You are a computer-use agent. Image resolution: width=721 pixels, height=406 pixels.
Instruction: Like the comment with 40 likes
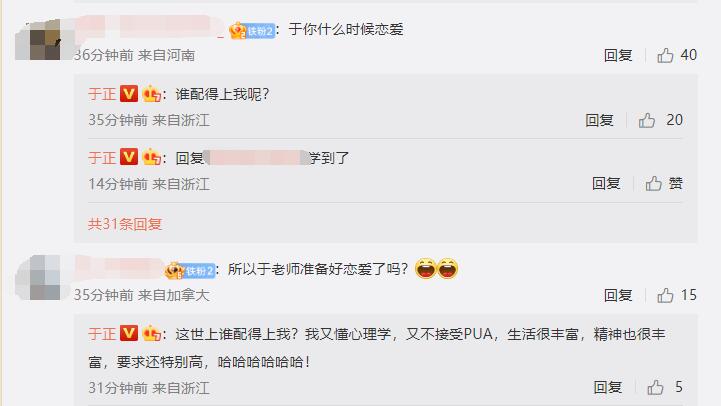(x=665, y=55)
